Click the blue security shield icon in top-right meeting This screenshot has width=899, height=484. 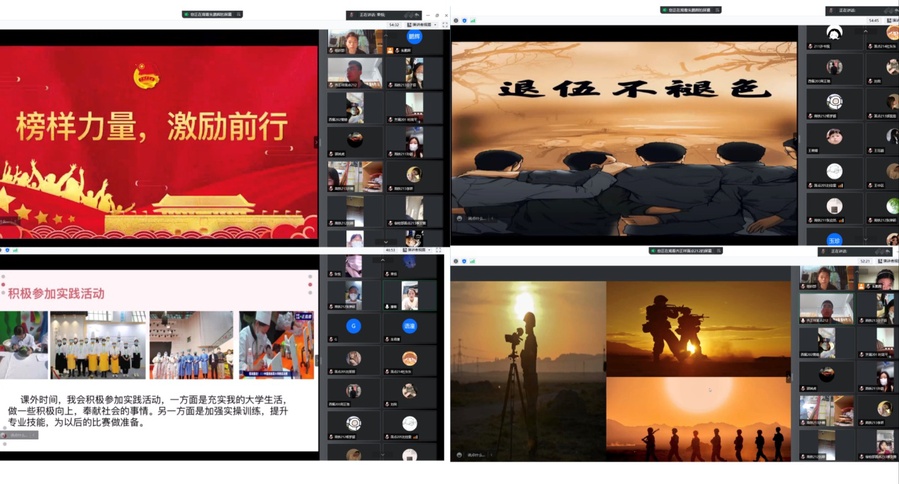(x=464, y=20)
